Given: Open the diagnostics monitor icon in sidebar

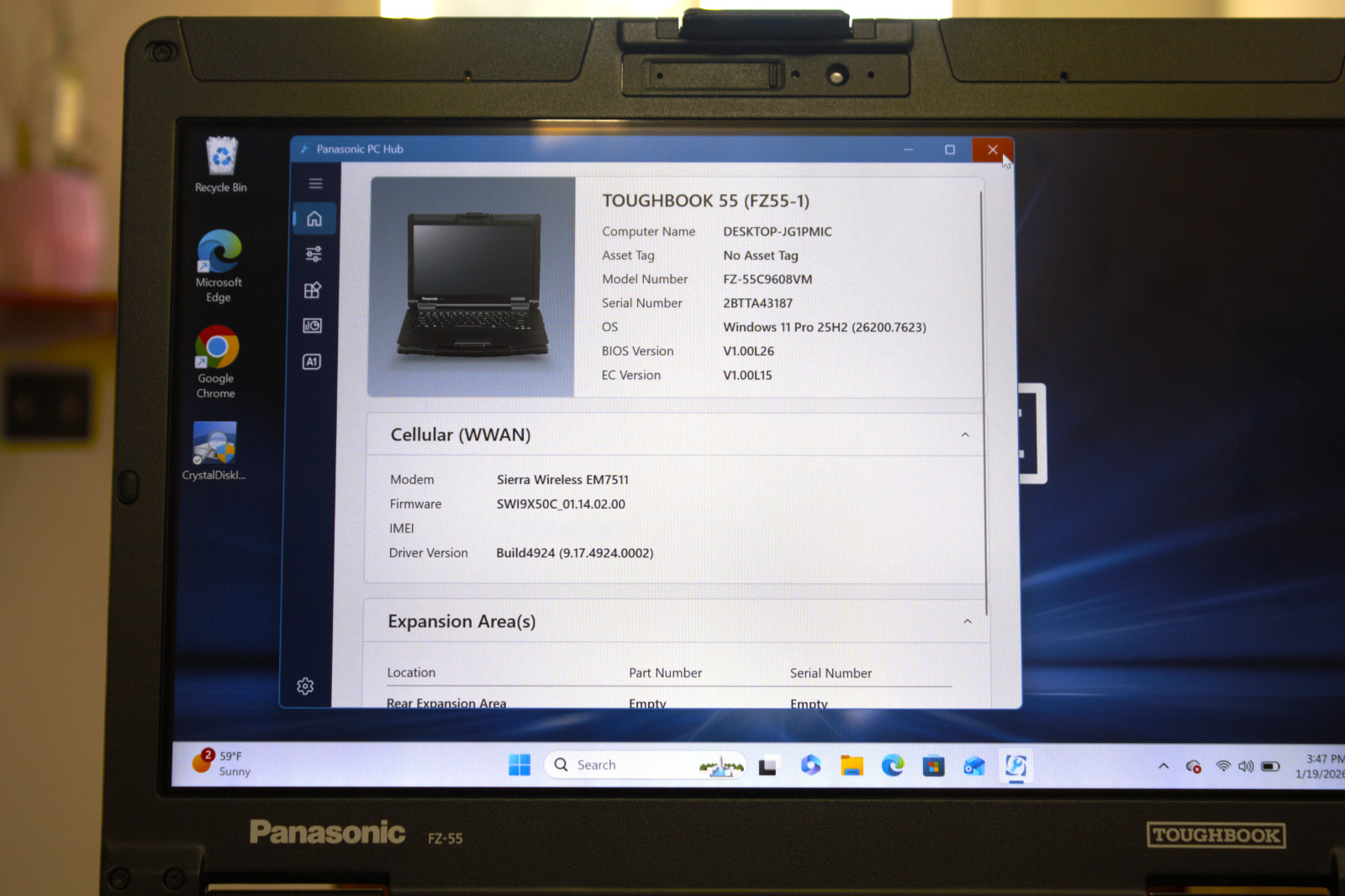Looking at the screenshot, I should pos(313,325).
